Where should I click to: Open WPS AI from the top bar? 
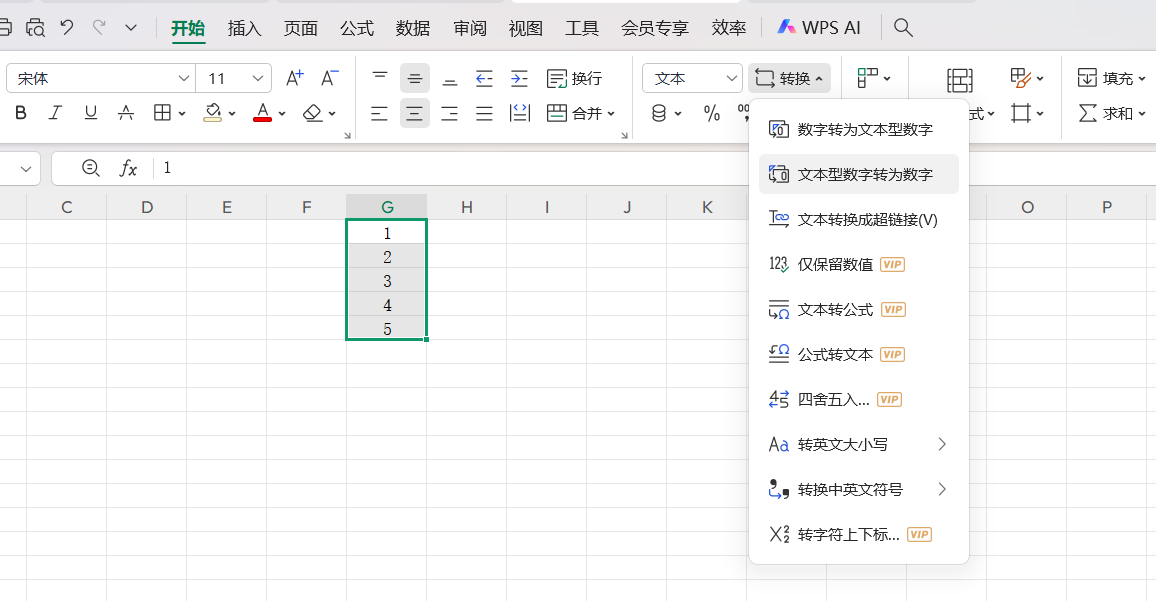click(x=819, y=27)
